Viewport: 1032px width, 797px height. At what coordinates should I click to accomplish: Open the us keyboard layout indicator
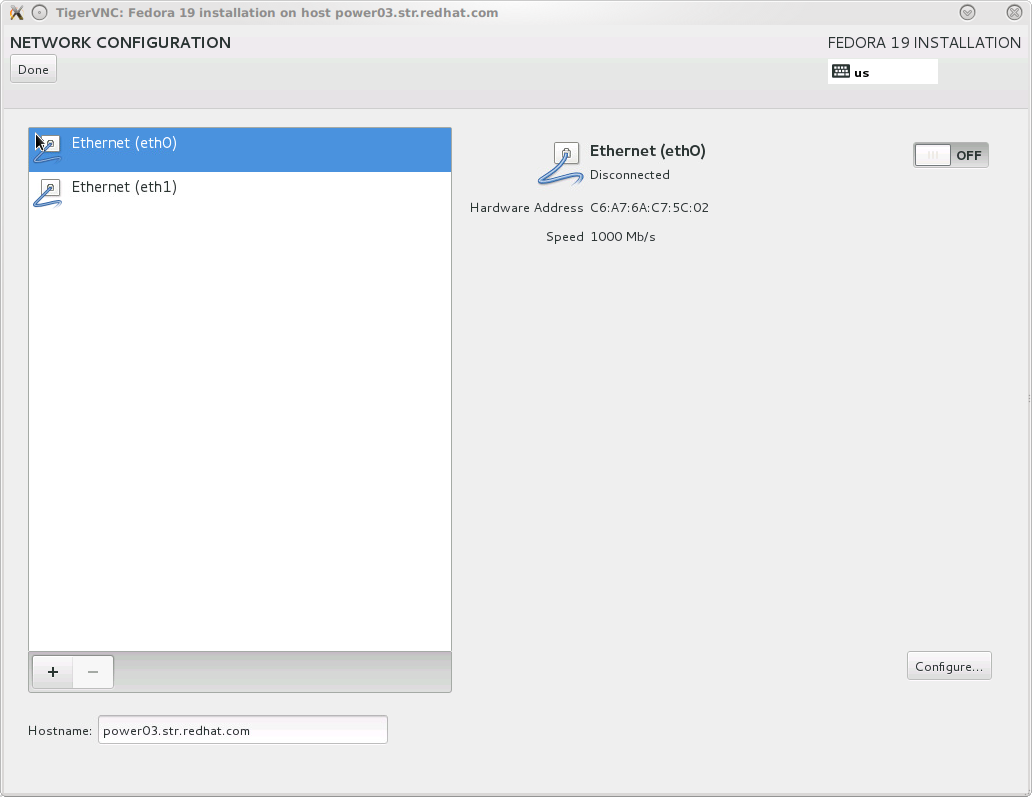[x=882, y=72]
